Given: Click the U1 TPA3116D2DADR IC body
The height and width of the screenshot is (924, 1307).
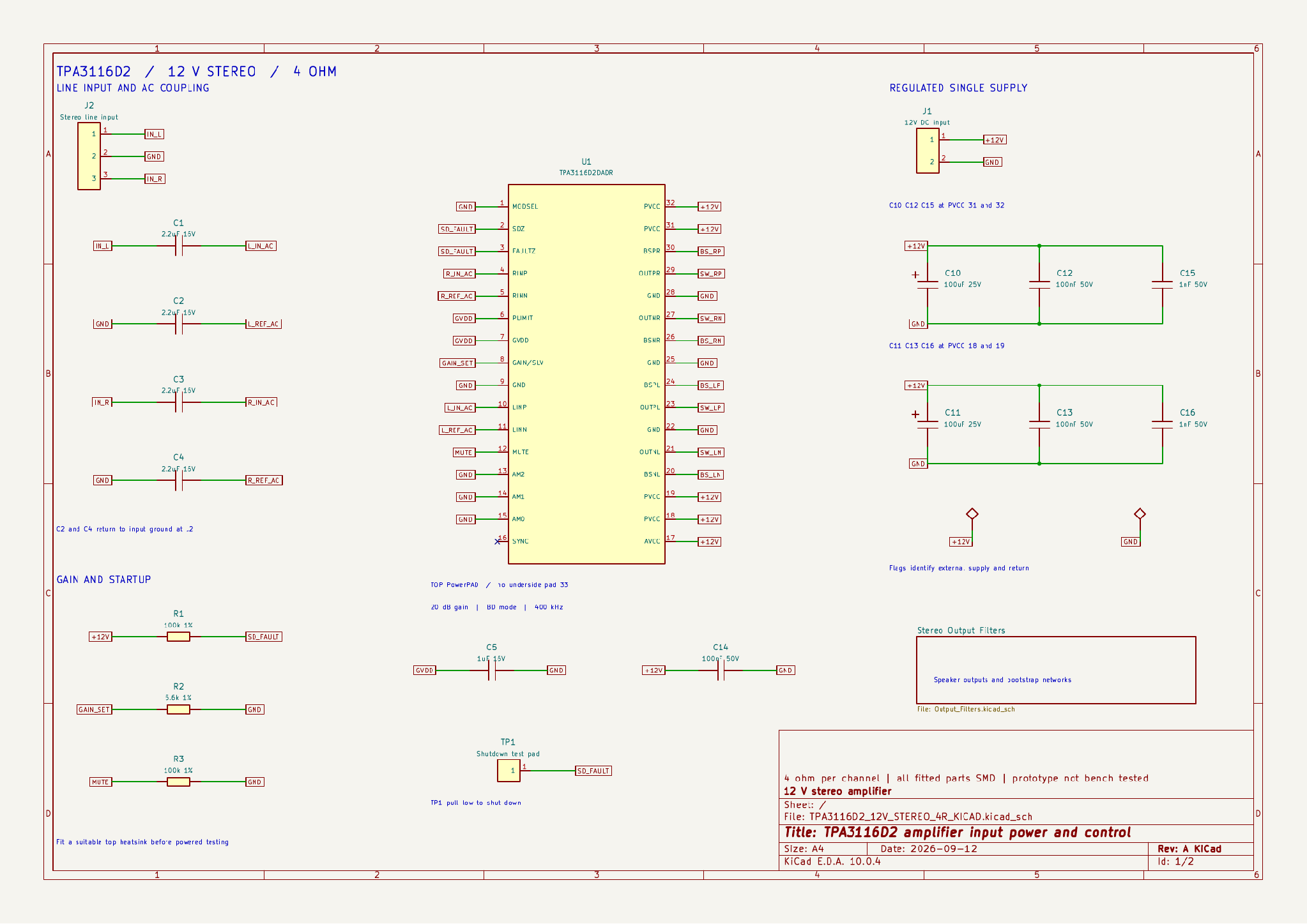Looking at the screenshot, I should point(586,374).
